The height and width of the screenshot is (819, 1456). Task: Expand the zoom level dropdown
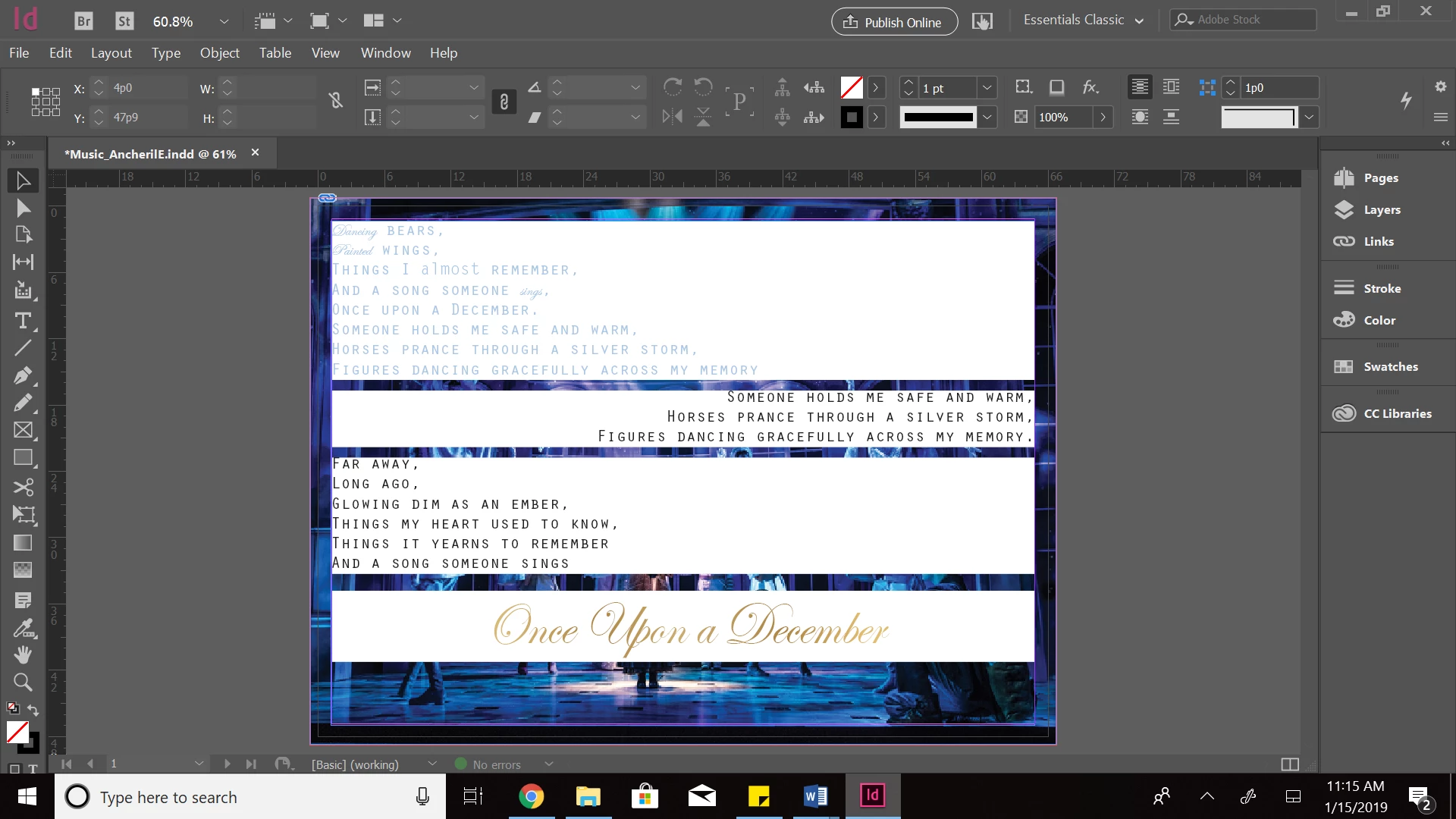(224, 21)
